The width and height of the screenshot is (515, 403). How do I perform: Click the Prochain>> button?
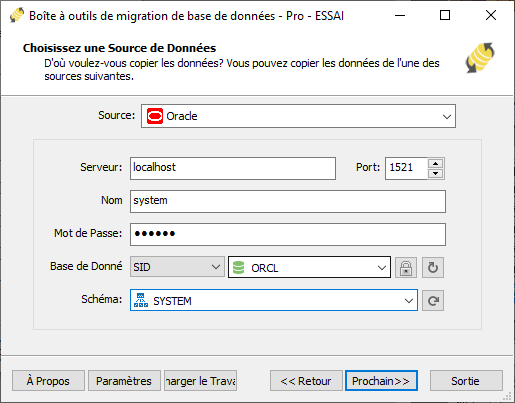pos(381,381)
